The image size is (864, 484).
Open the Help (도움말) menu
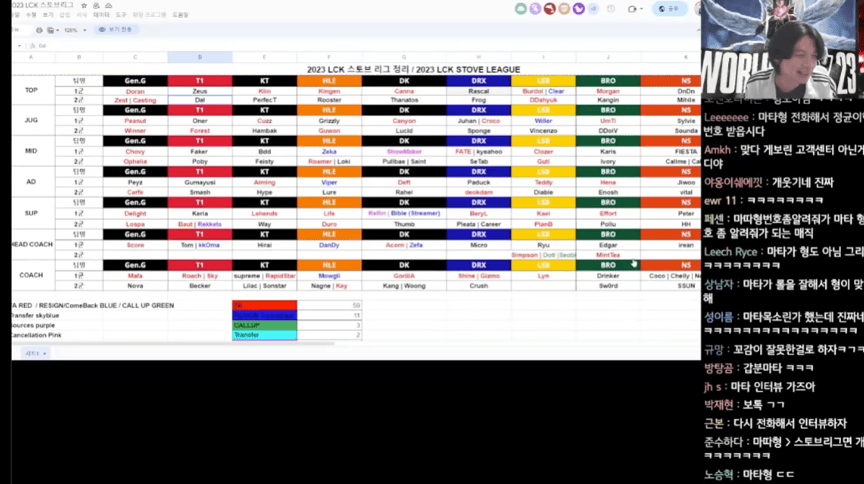[180, 15]
